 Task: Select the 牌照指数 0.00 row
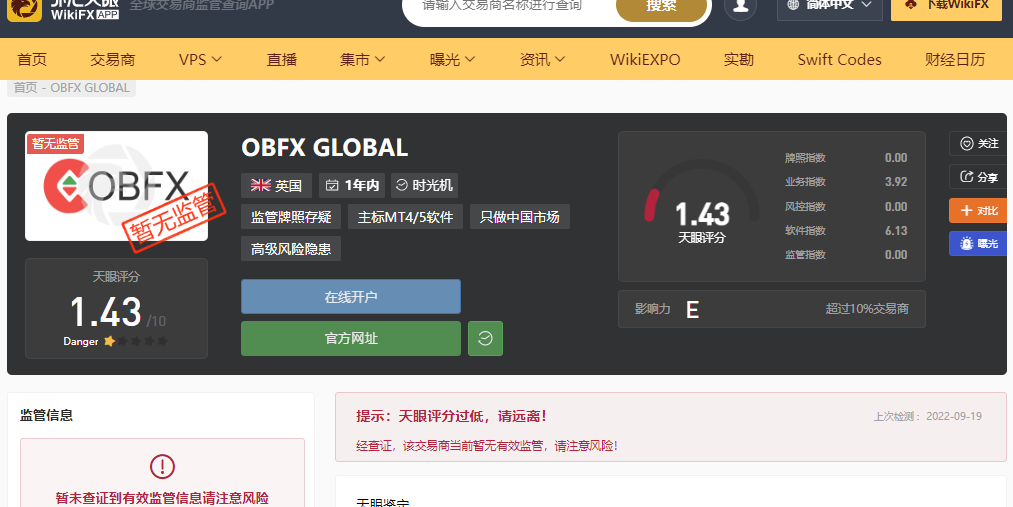pos(846,158)
